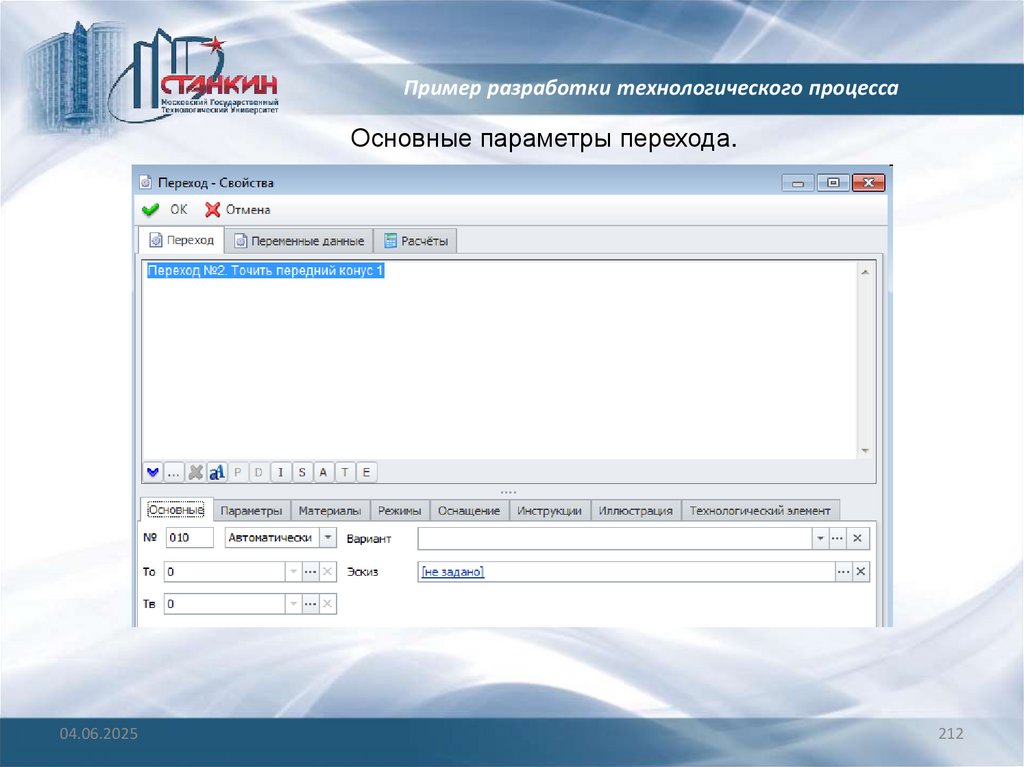This screenshot has width=1024, height=767.
Task: Expand the То dropdown arrow
Action: [293, 572]
